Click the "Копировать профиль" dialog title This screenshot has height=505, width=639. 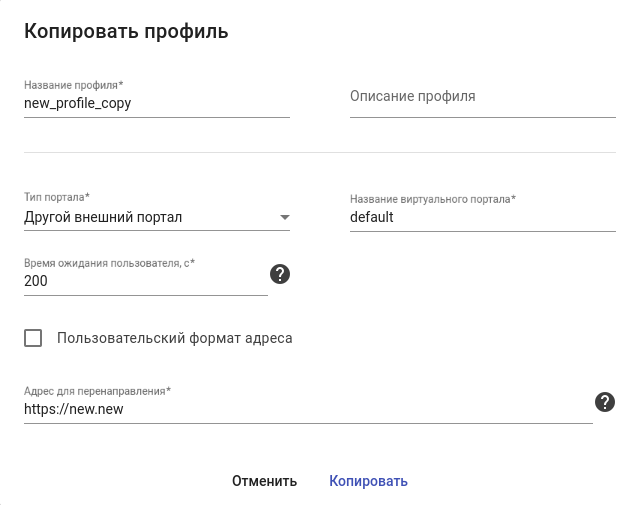click(x=126, y=32)
